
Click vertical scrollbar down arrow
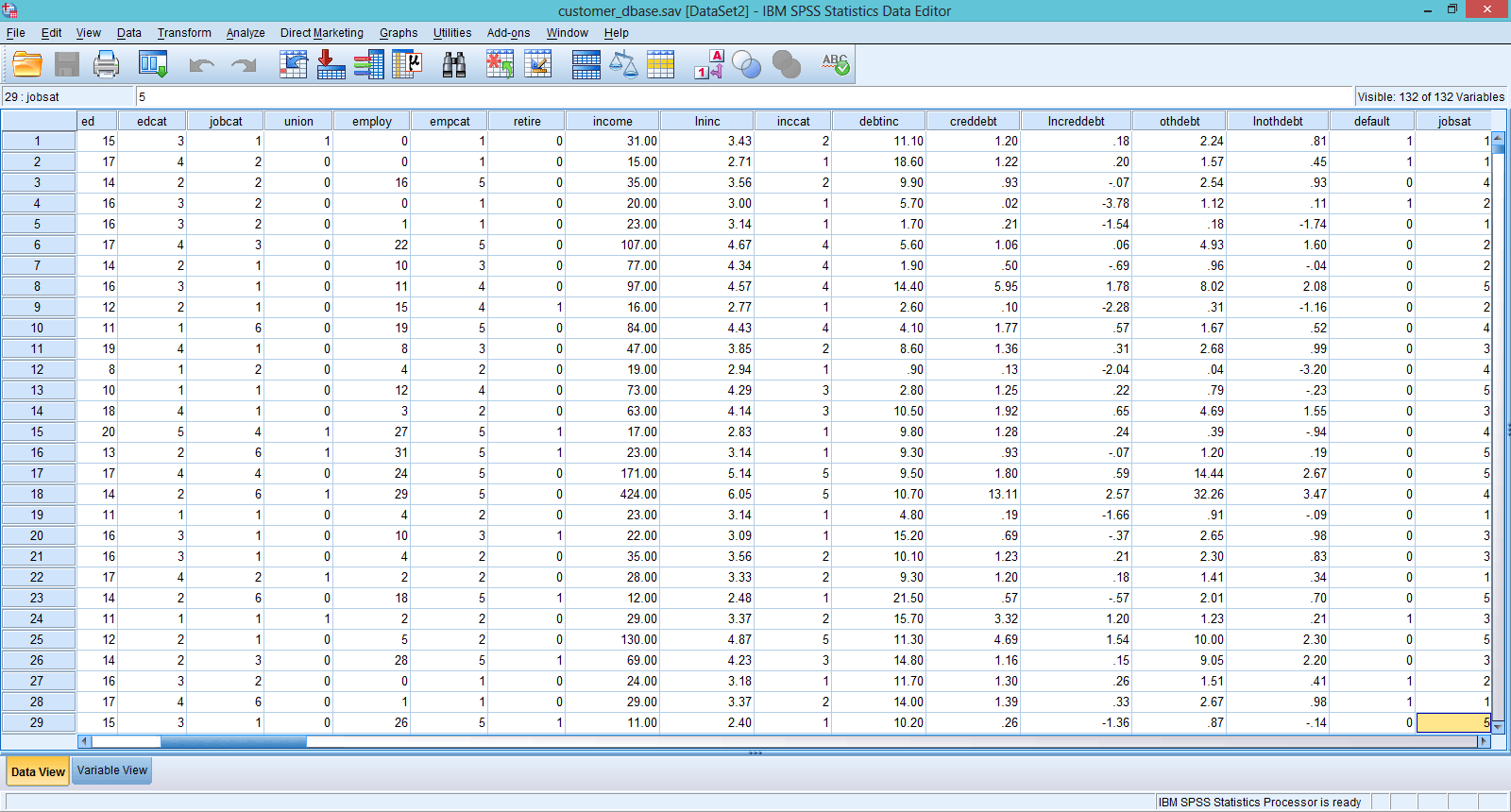coord(1498,726)
